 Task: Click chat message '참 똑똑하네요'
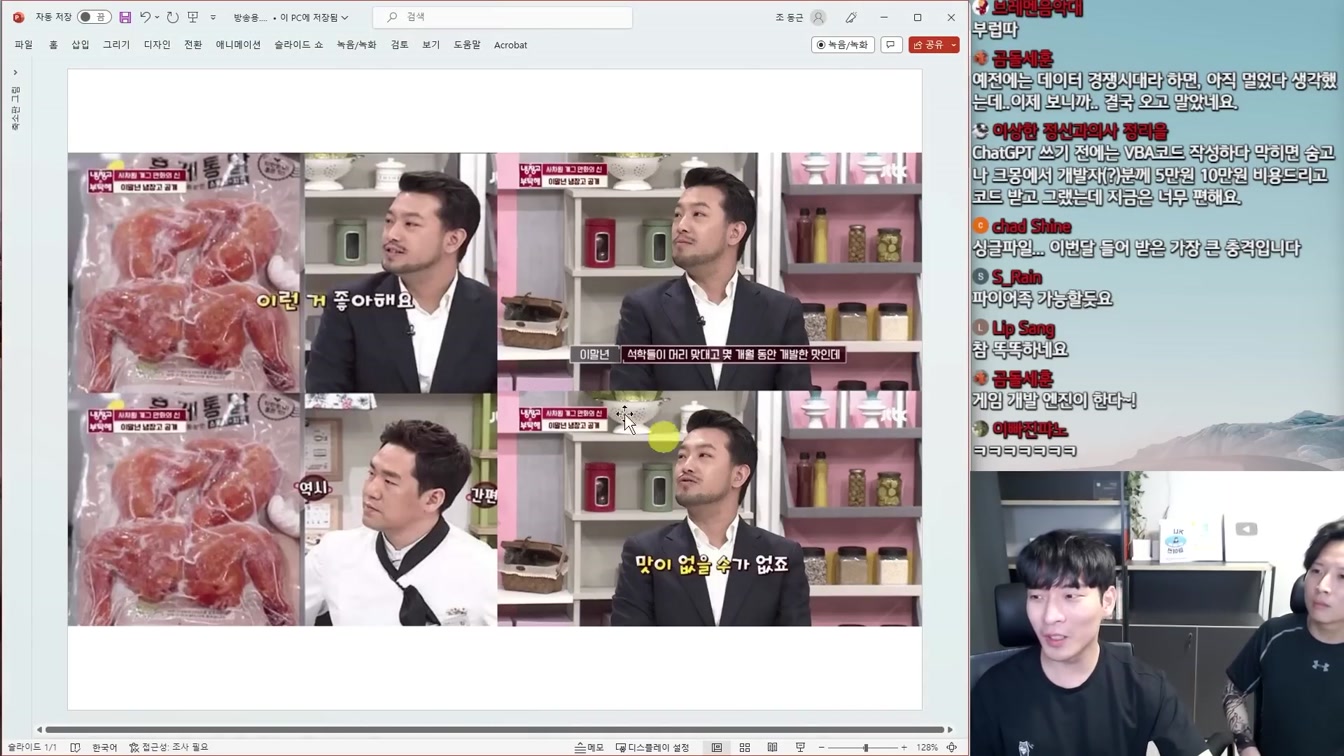tap(1020, 350)
